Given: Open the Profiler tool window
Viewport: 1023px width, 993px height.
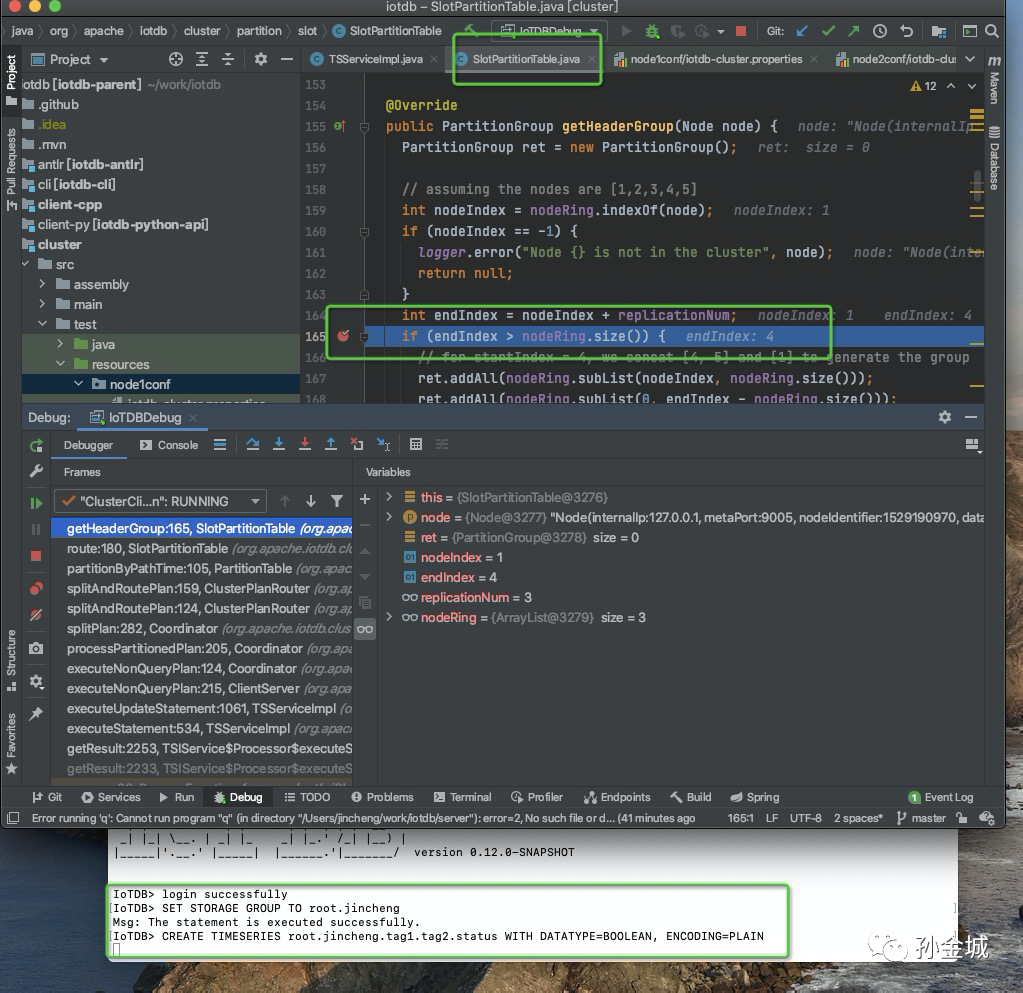Looking at the screenshot, I should [537, 797].
